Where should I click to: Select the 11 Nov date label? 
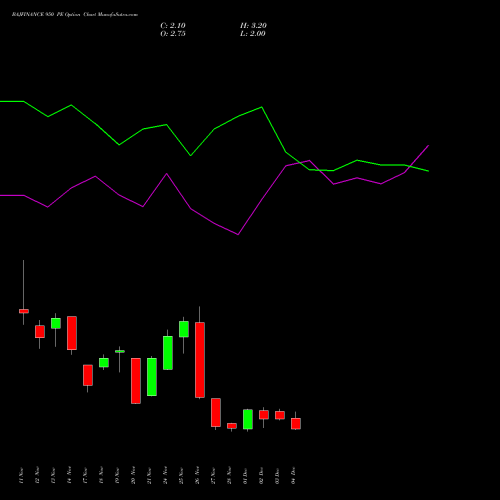21,476
